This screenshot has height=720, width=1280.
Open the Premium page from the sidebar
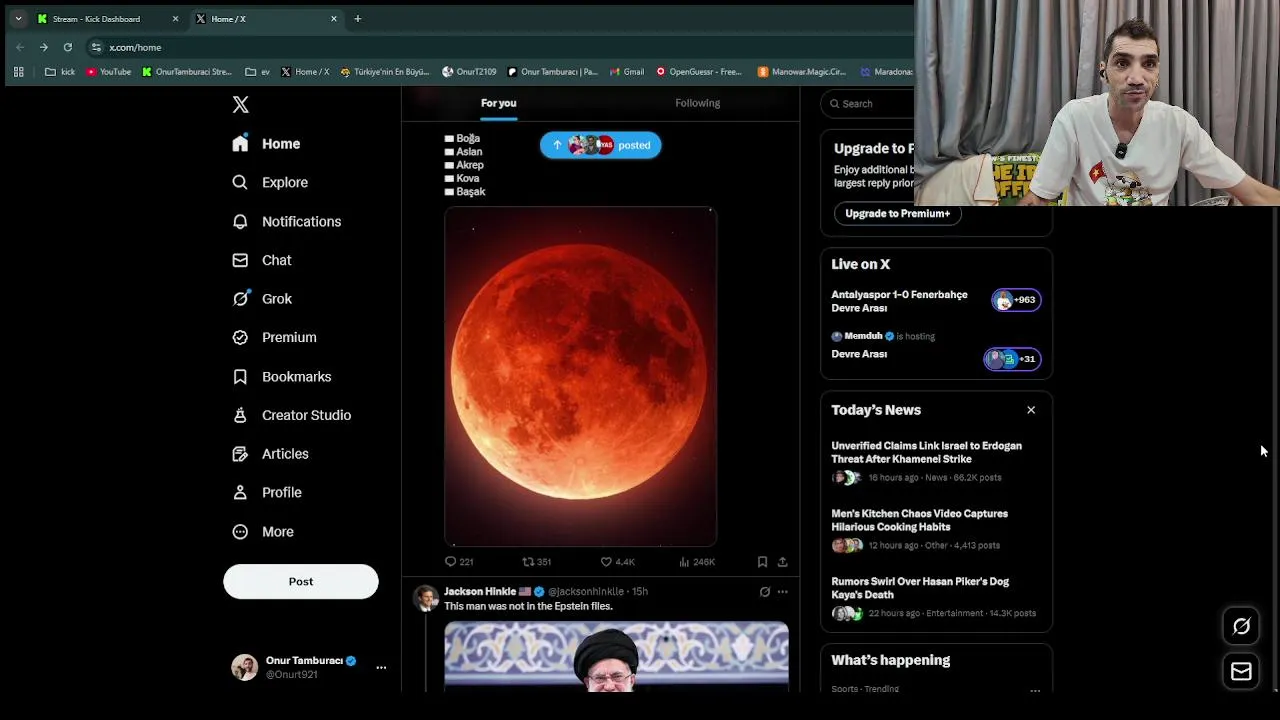click(x=274, y=337)
